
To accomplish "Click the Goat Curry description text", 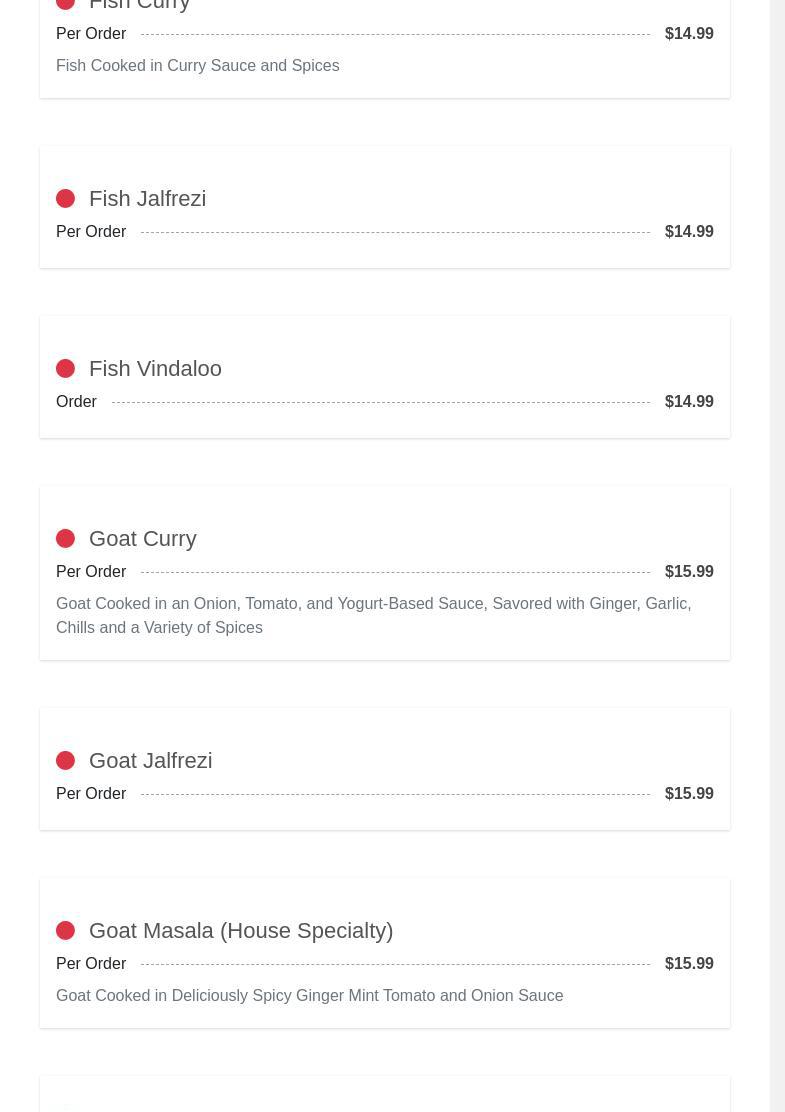I will point(373,615).
